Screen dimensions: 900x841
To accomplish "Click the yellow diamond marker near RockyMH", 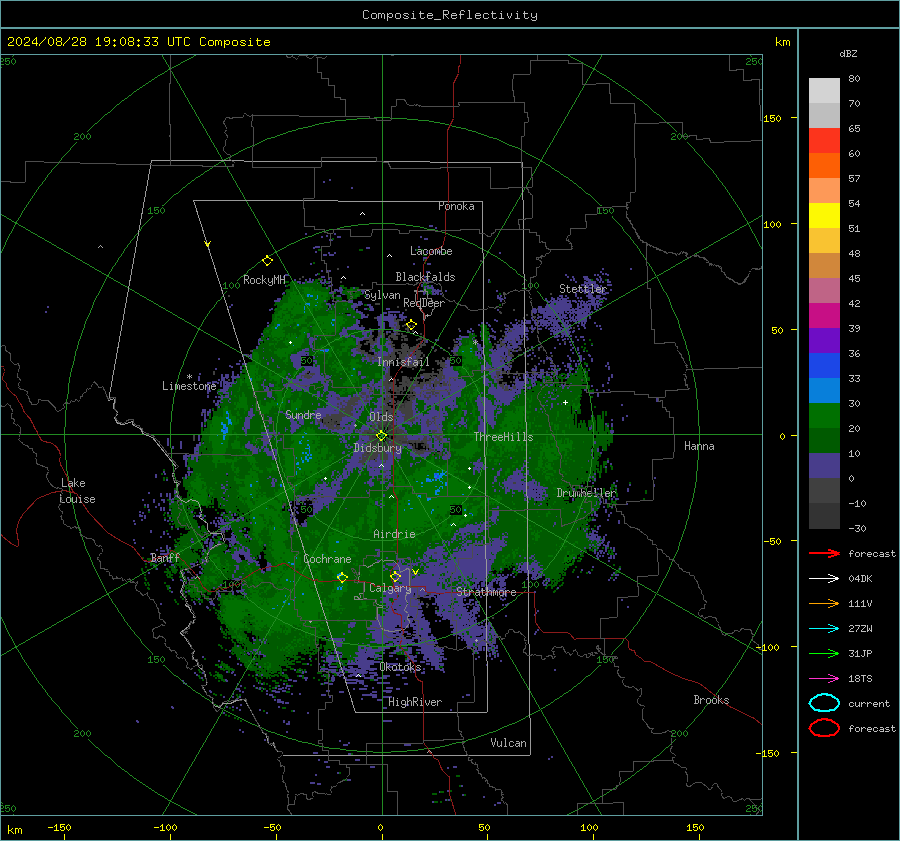I will pyautogui.click(x=267, y=261).
